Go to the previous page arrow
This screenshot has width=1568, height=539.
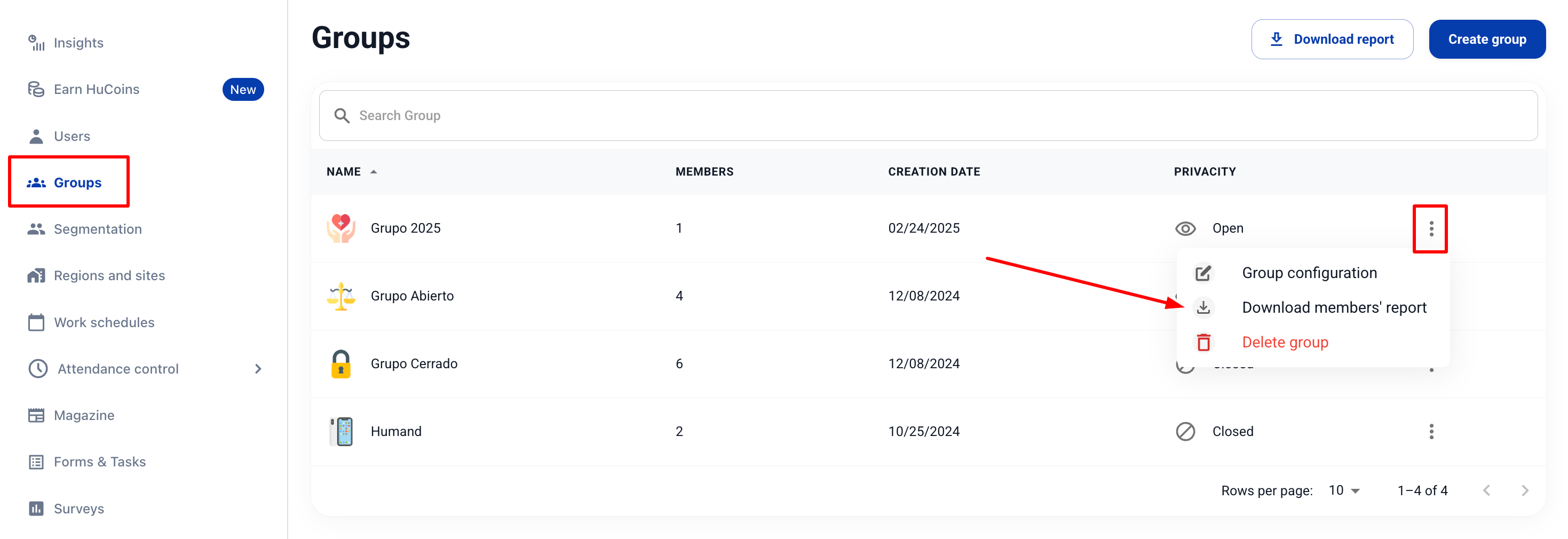point(1486,490)
